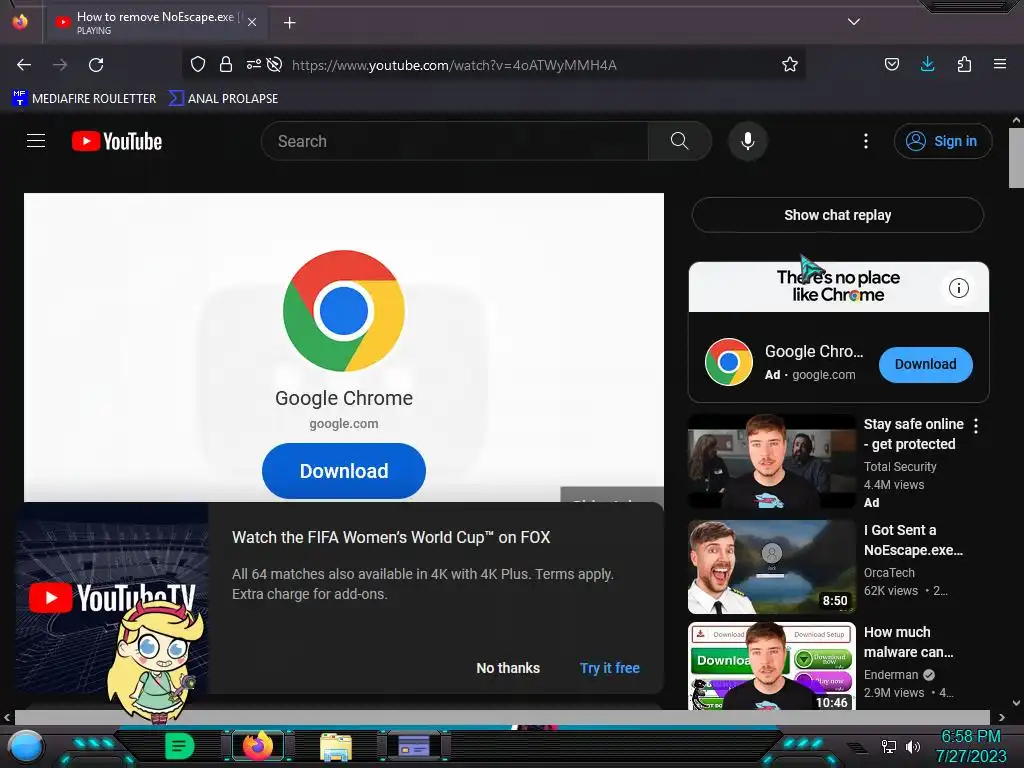
Task: Close the NoEscape.exe YouTube tab
Action: point(252,22)
